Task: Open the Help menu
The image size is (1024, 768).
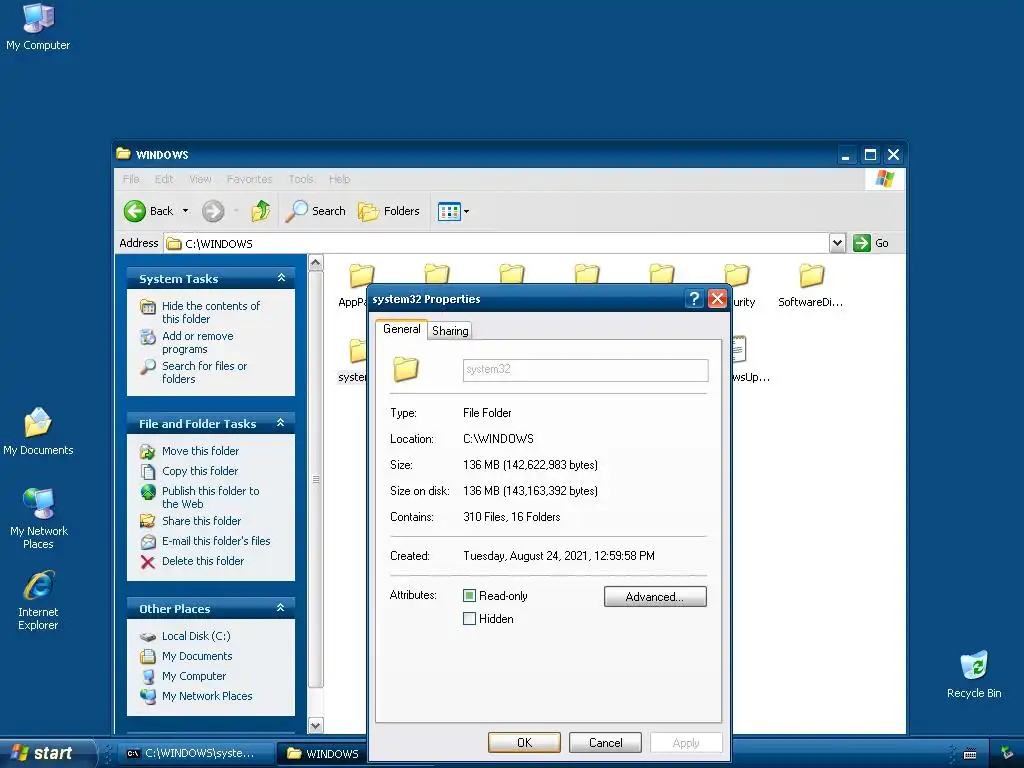Action: pyautogui.click(x=339, y=179)
